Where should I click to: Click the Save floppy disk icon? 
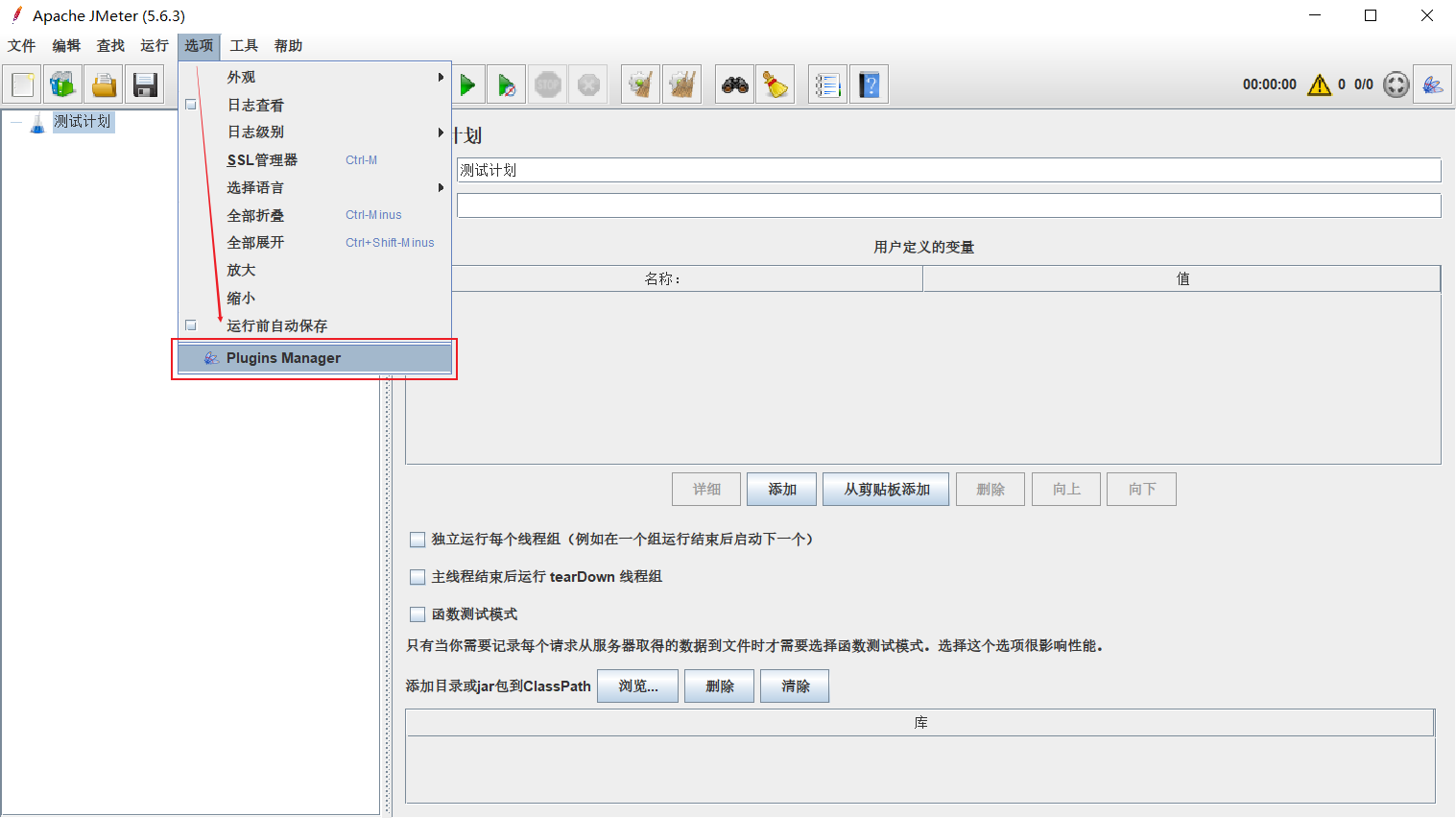pos(145,84)
